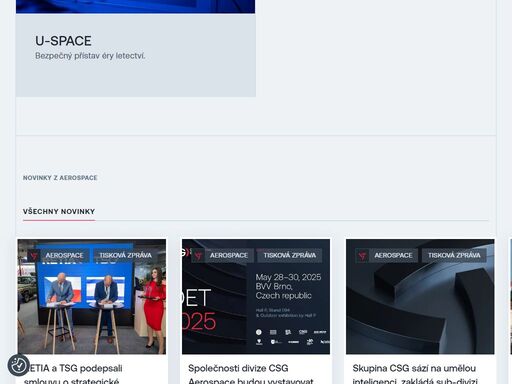Open the U-SPACE card title
The image size is (512, 384).
pyautogui.click(x=63, y=41)
